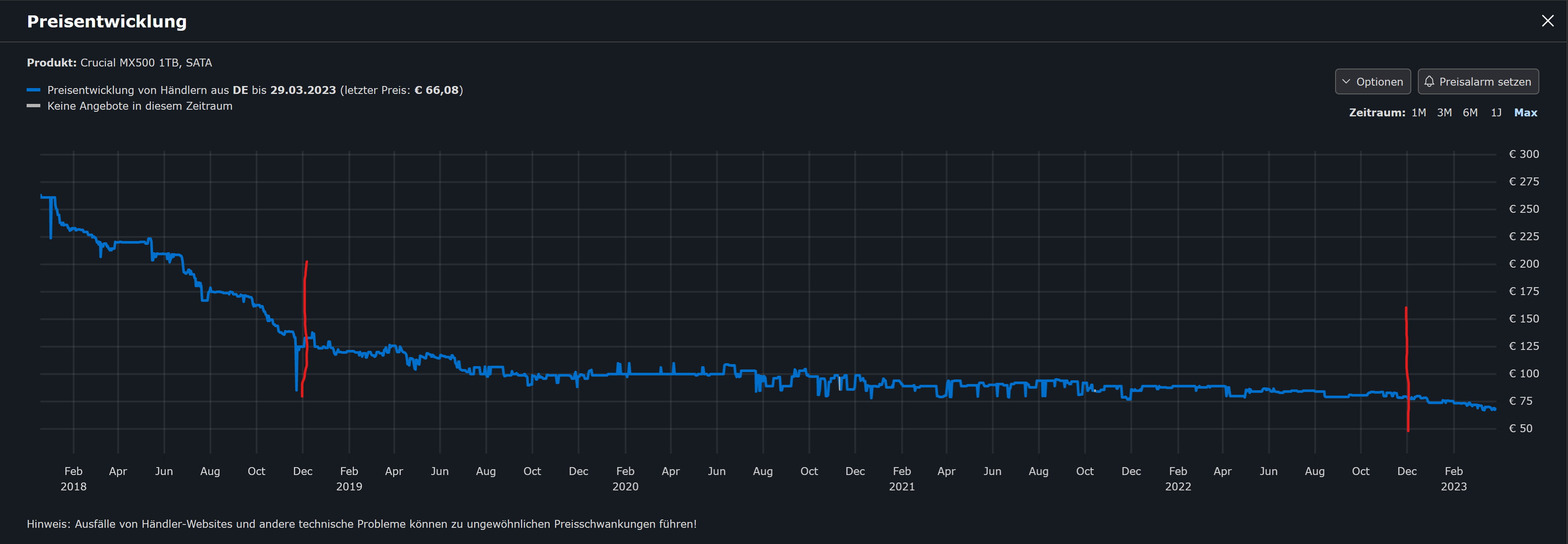Click the Crucial MX500 1TB product name
The image size is (1568, 544).
[146, 63]
